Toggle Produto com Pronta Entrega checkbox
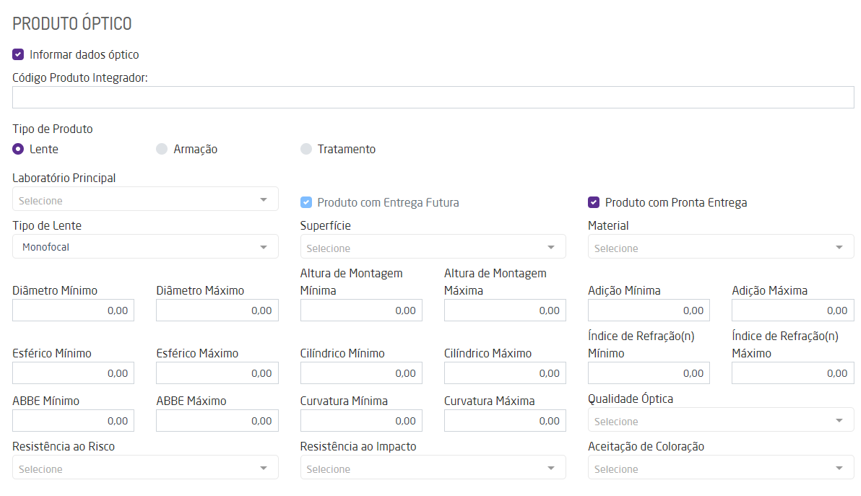Screen dimensions: 861x496 point(594,202)
